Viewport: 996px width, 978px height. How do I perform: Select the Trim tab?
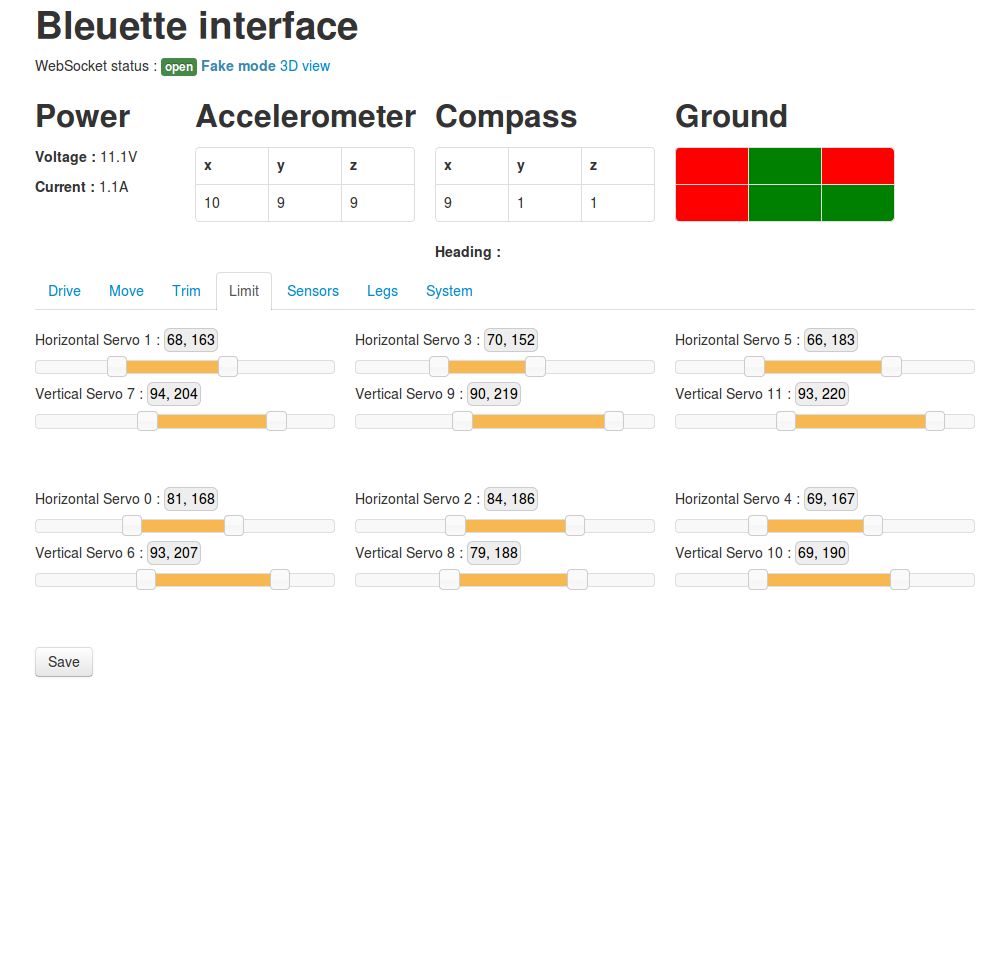coord(186,291)
